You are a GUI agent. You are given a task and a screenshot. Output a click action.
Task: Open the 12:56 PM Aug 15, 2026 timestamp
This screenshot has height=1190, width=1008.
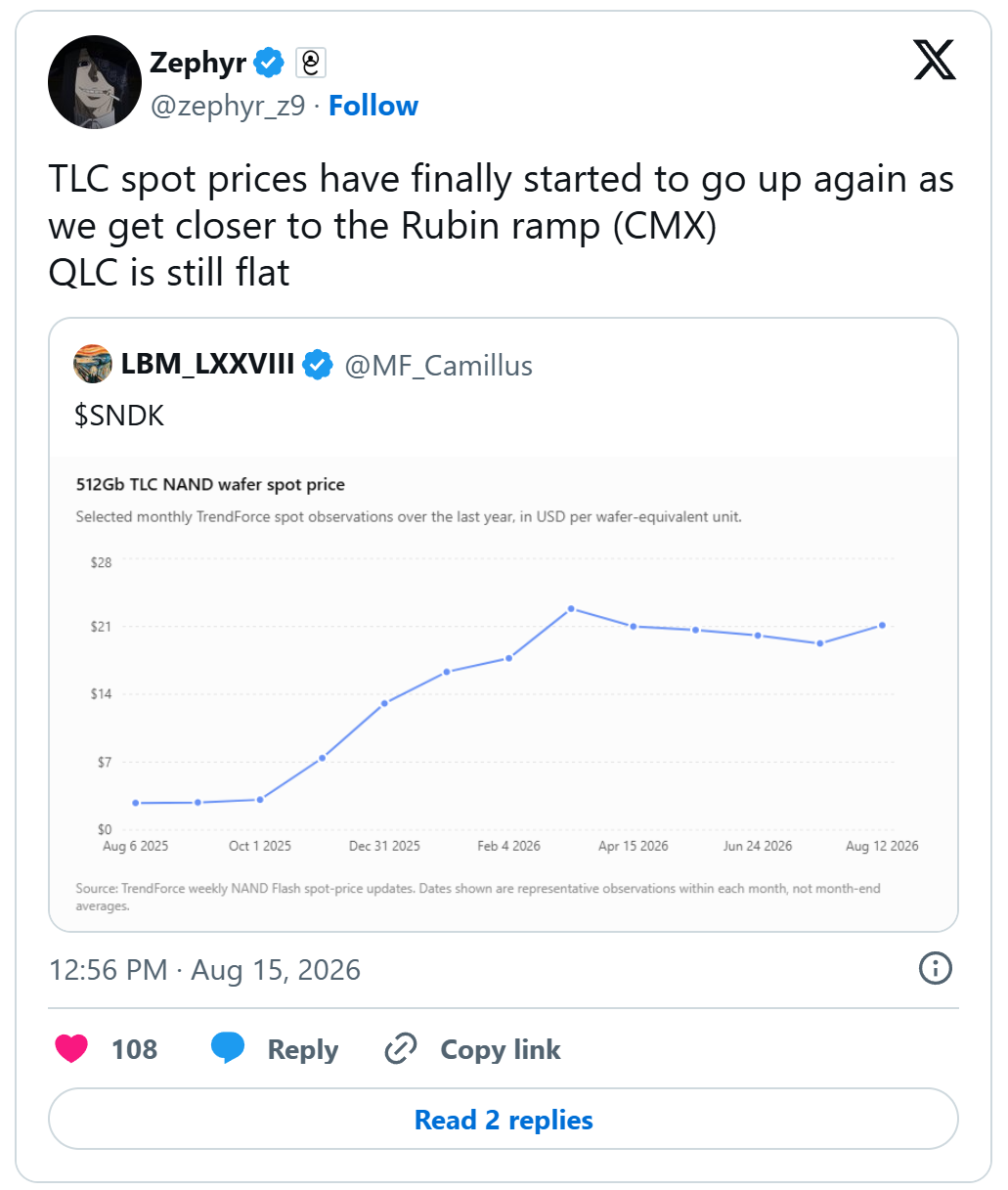205,970
